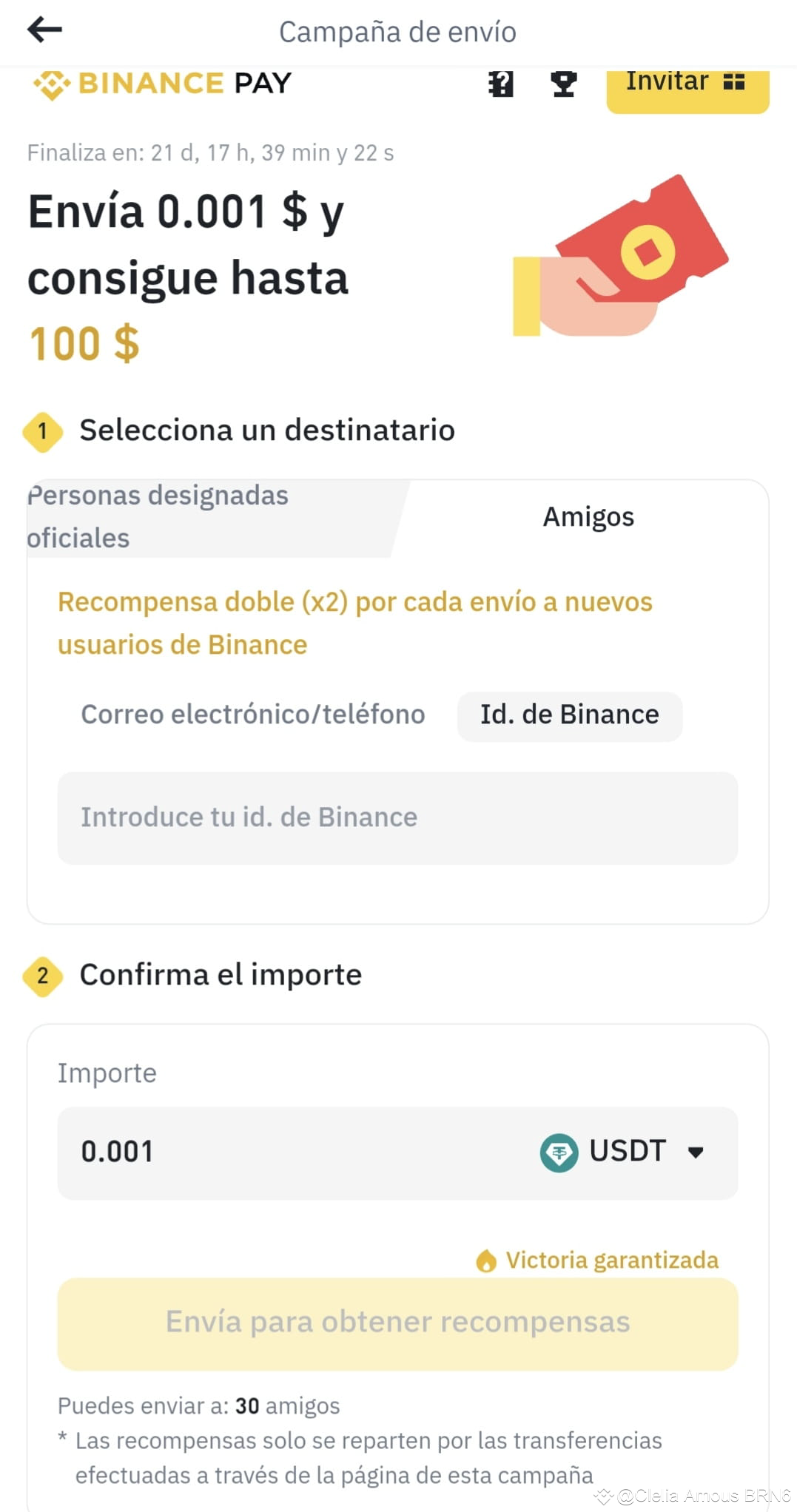Click the 0.001 amount input field
Viewport: 797px width, 1512px height.
coord(398,1153)
